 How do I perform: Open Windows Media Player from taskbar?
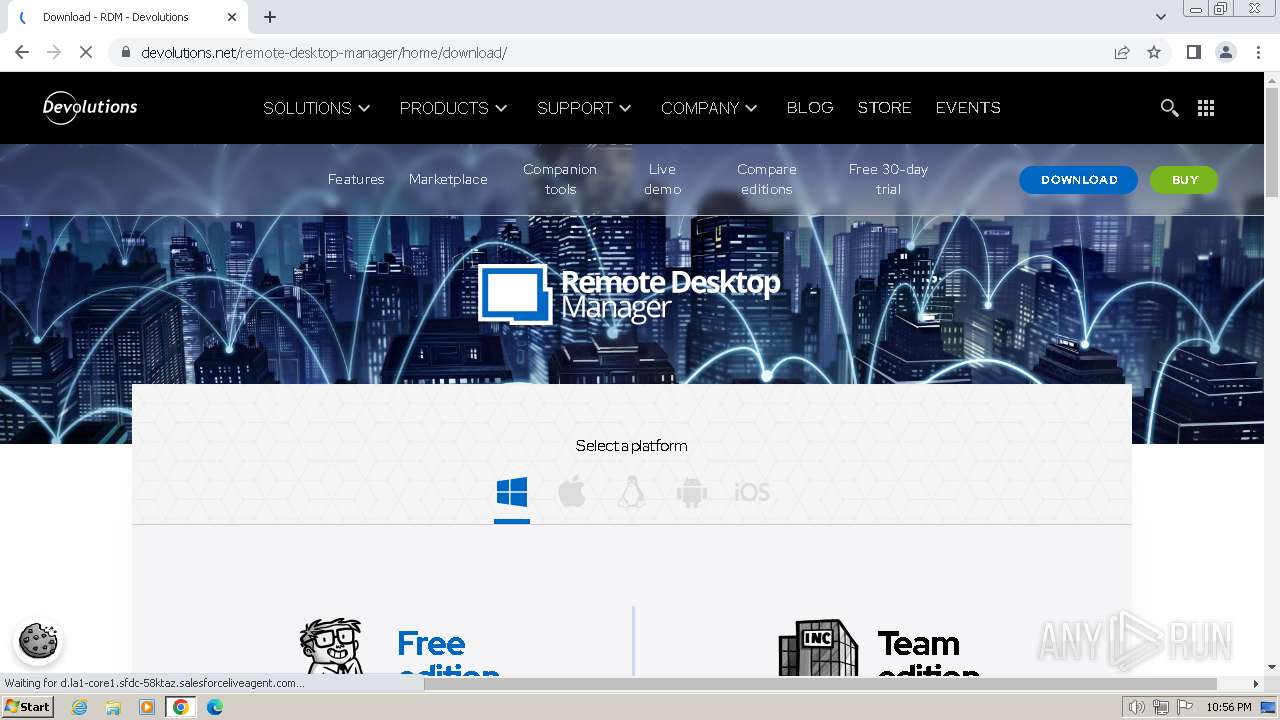[147, 707]
